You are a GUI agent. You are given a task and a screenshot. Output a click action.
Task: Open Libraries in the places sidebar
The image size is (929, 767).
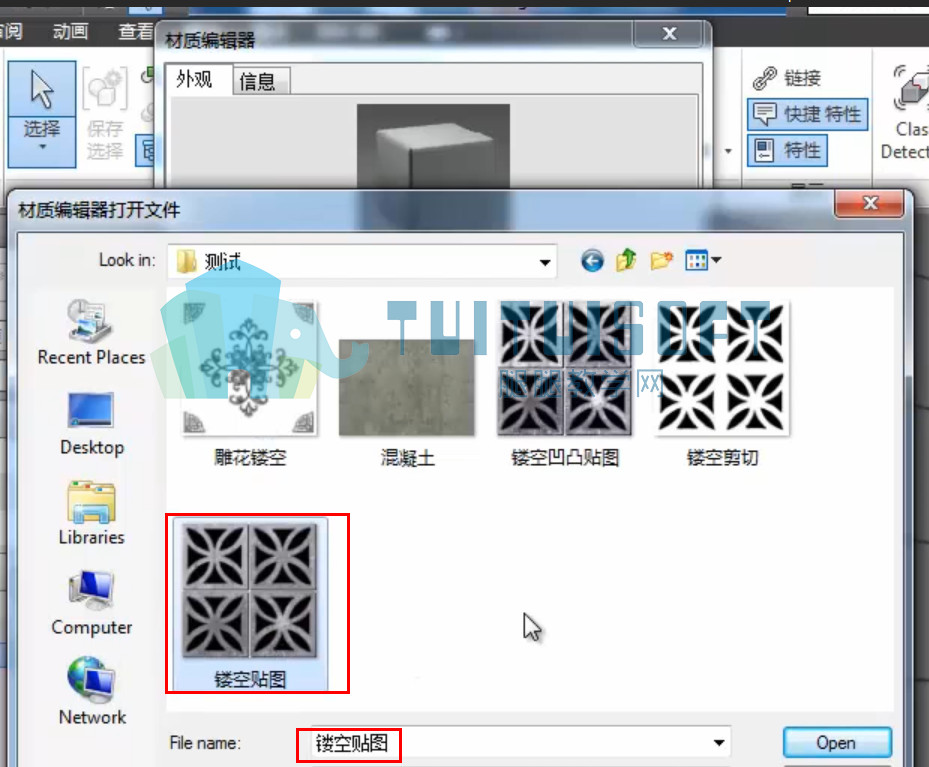click(x=91, y=513)
